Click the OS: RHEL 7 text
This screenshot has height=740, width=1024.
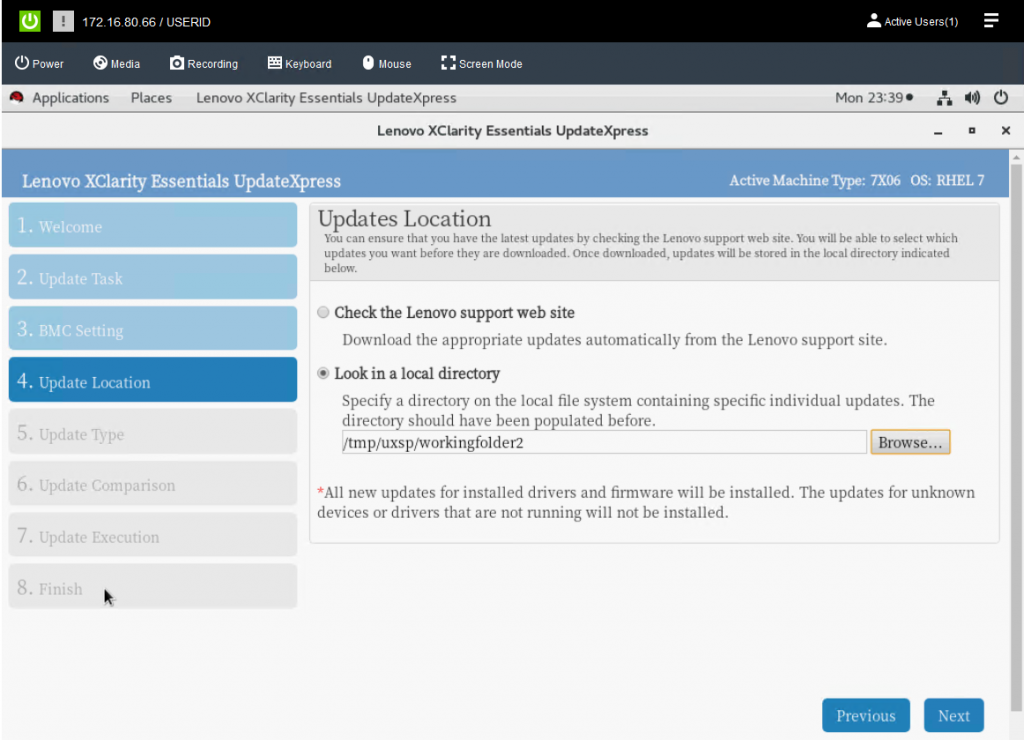pos(947,181)
